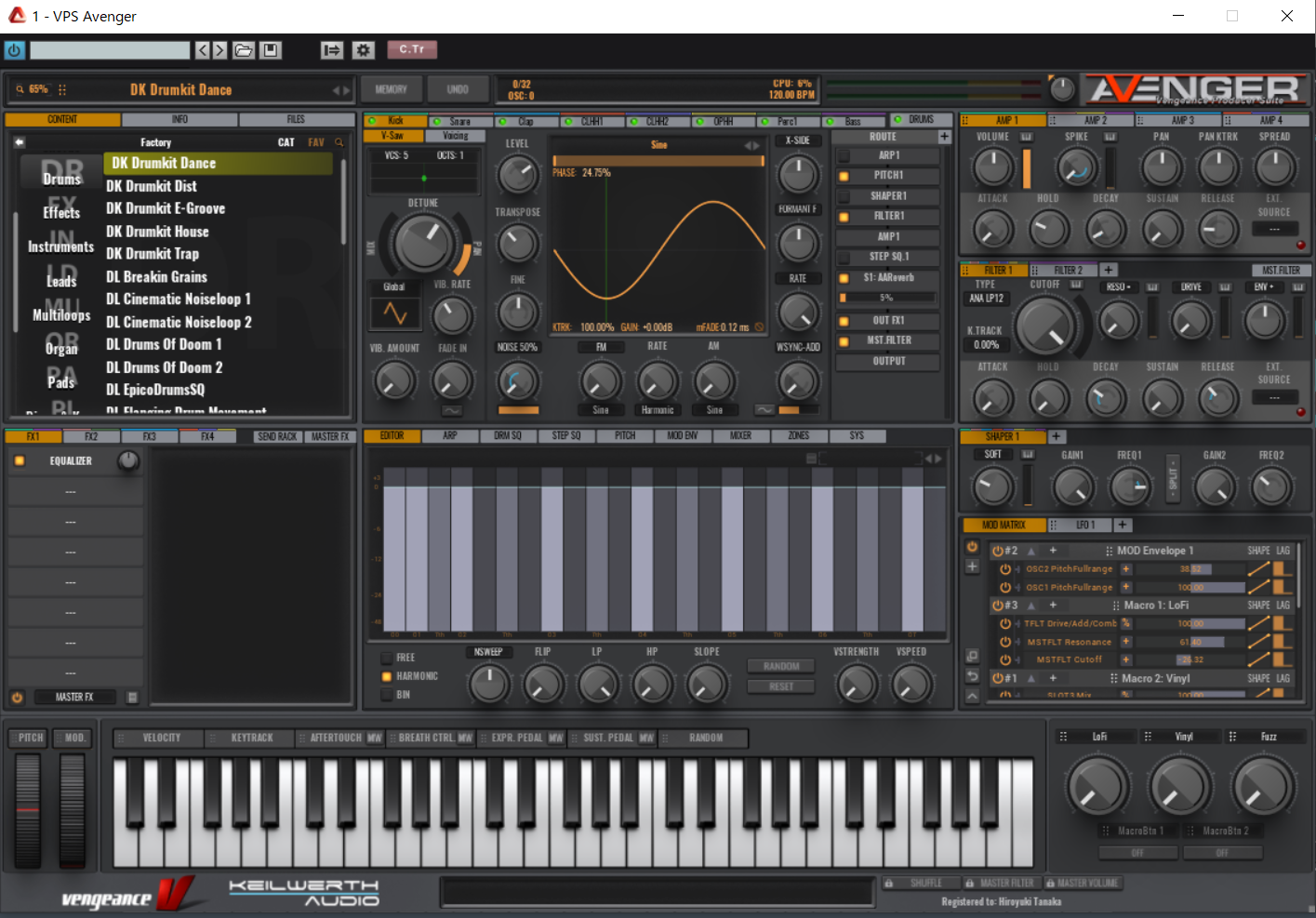
Task: Click the mod matrix power icon at top-left
Action: [973, 547]
